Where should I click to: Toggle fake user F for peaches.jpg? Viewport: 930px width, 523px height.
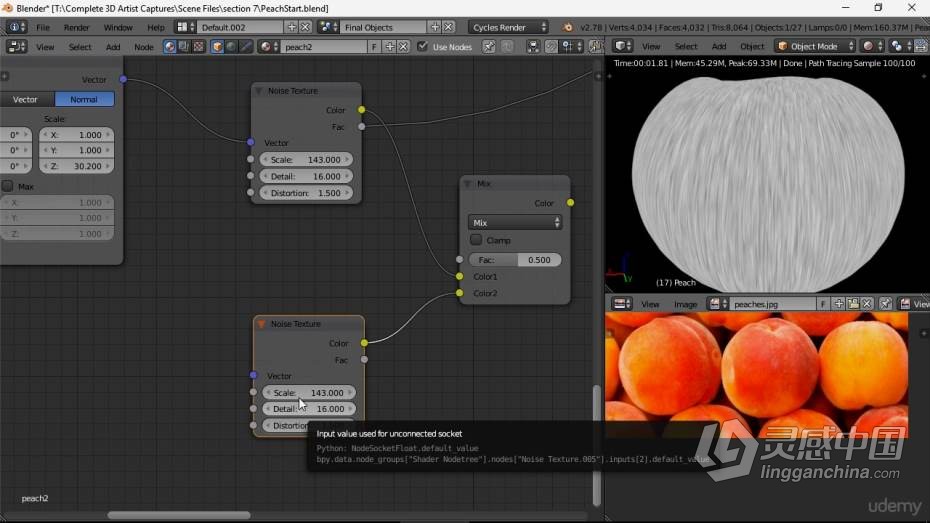coord(823,304)
